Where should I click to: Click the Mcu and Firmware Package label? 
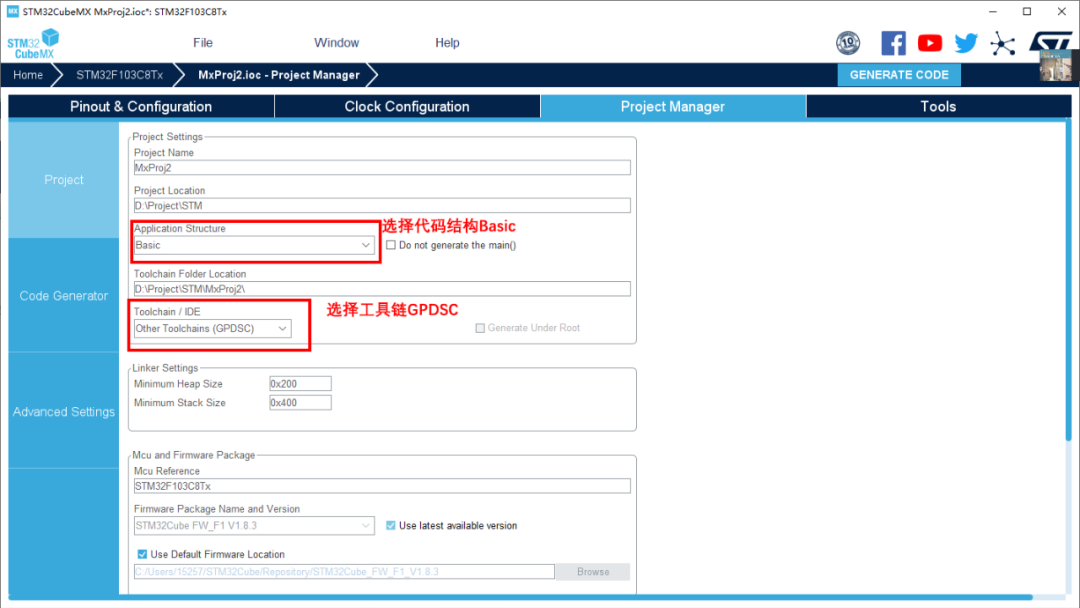tap(194, 455)
